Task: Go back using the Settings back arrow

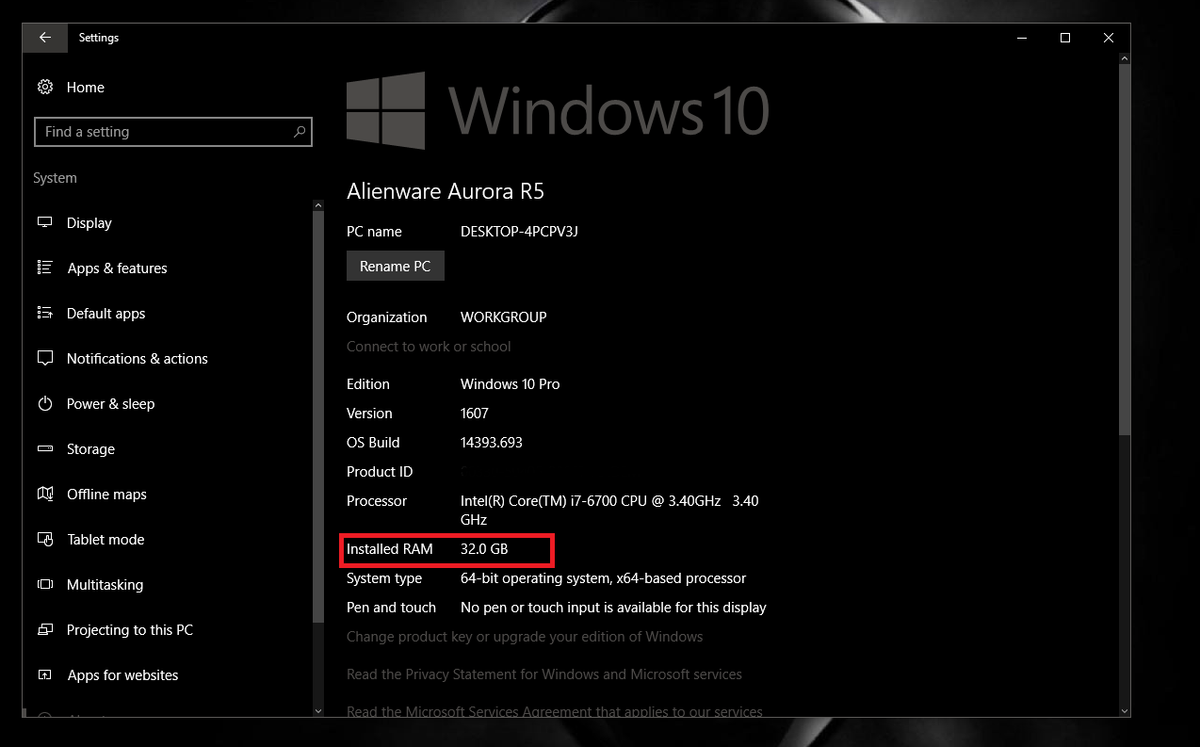Action: point(45,38)
